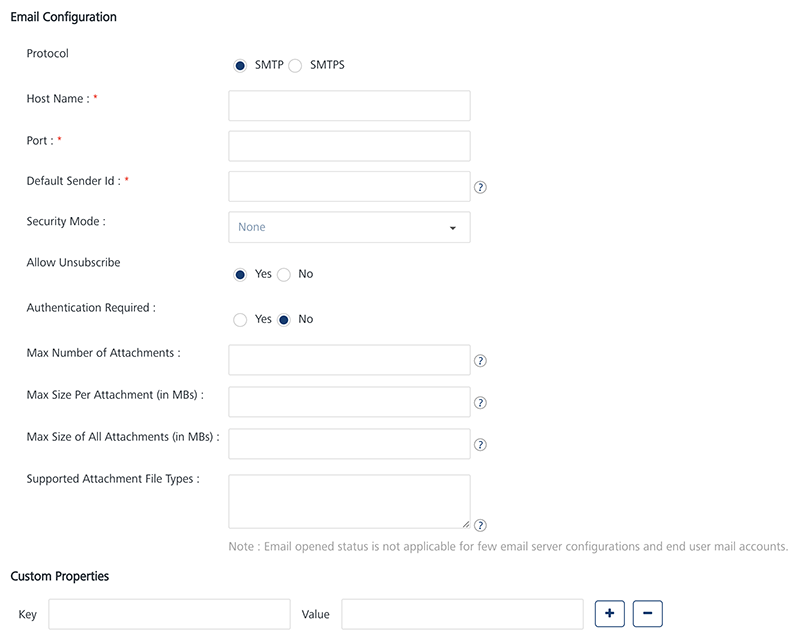Click help icon for Max Size of All Attachments
The width and height of the screenshot is (800, 640).
[x=480, y=445]
